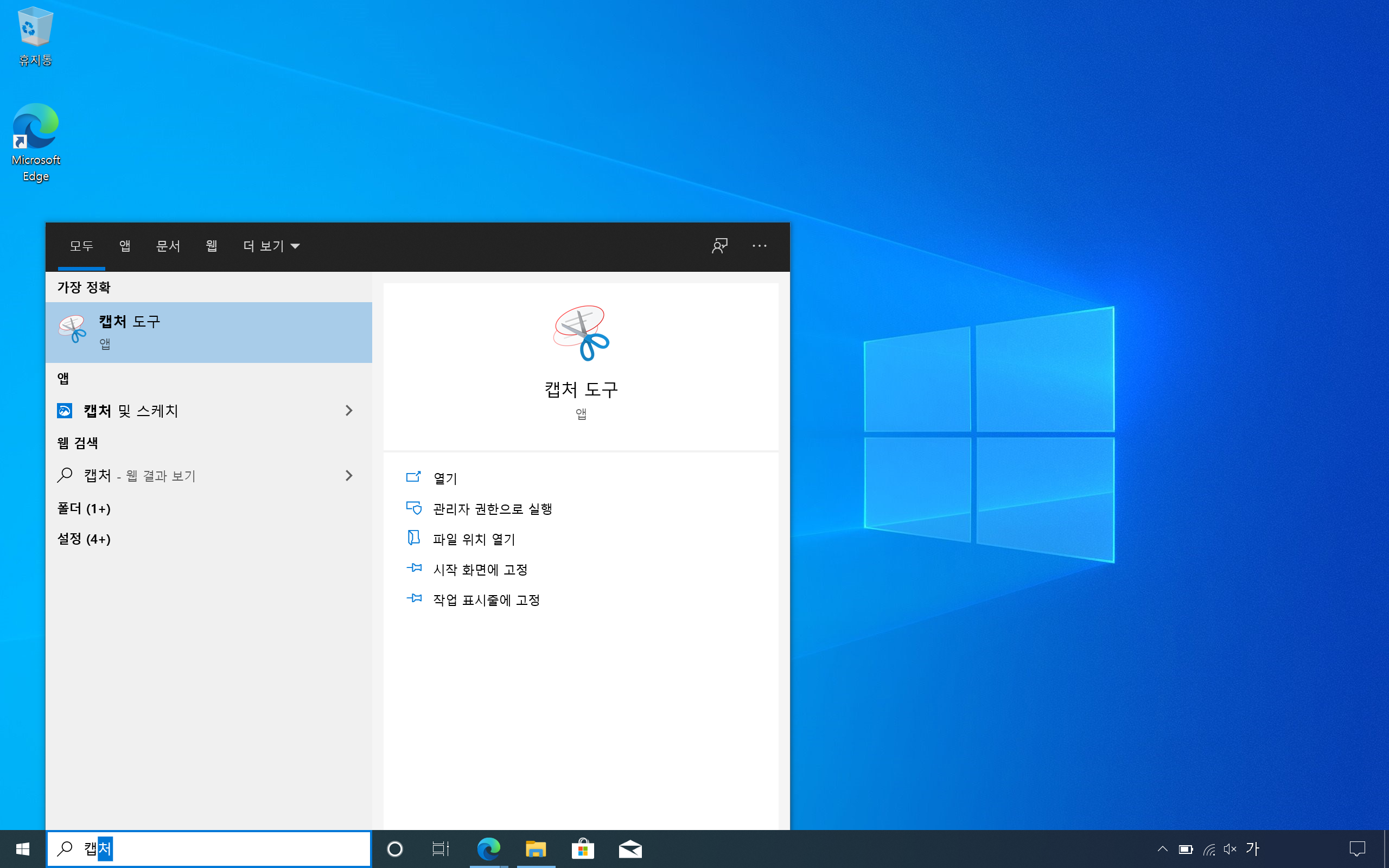Open the Mail app on taskbar
1389x868 pixels.
coord(629,848)
